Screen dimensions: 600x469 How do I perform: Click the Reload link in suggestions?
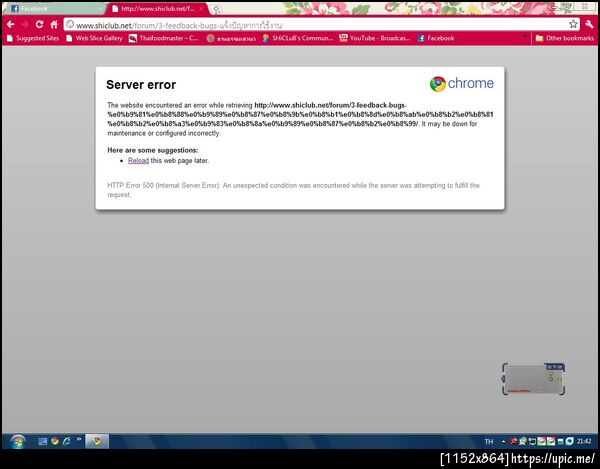[x=138, y=161]
